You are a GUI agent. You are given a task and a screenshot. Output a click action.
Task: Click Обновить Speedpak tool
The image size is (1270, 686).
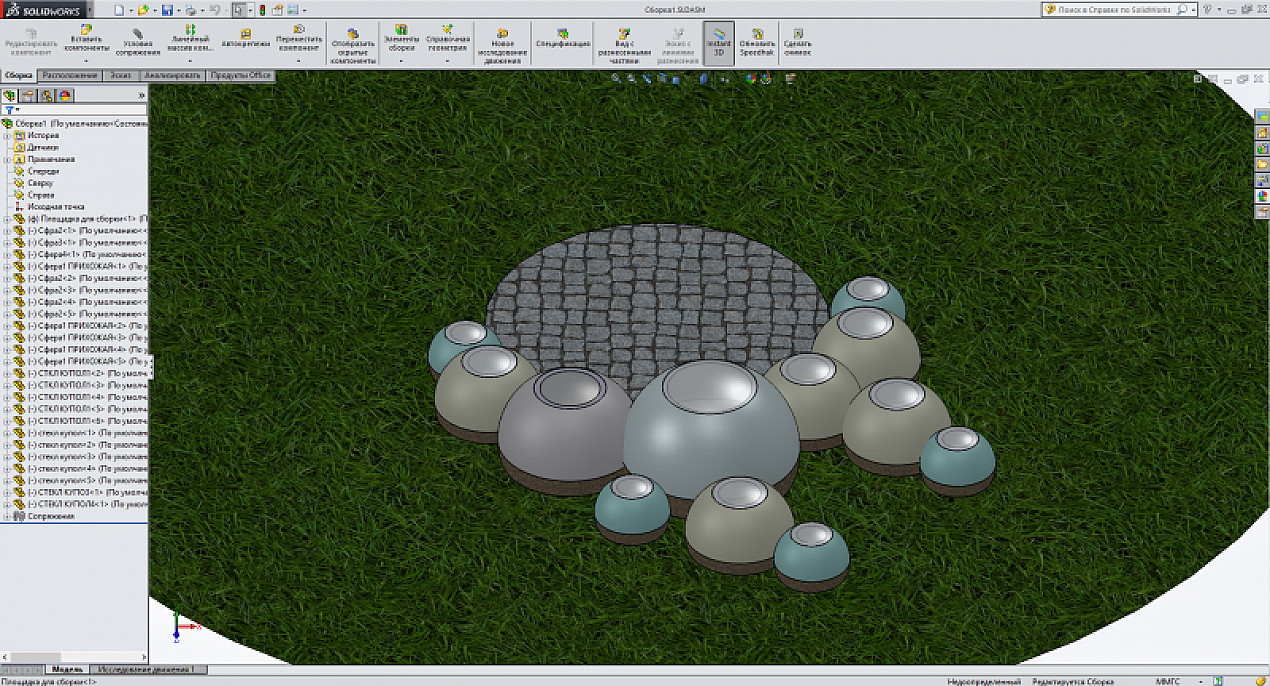pyautogui.click(x=758, y=42)
